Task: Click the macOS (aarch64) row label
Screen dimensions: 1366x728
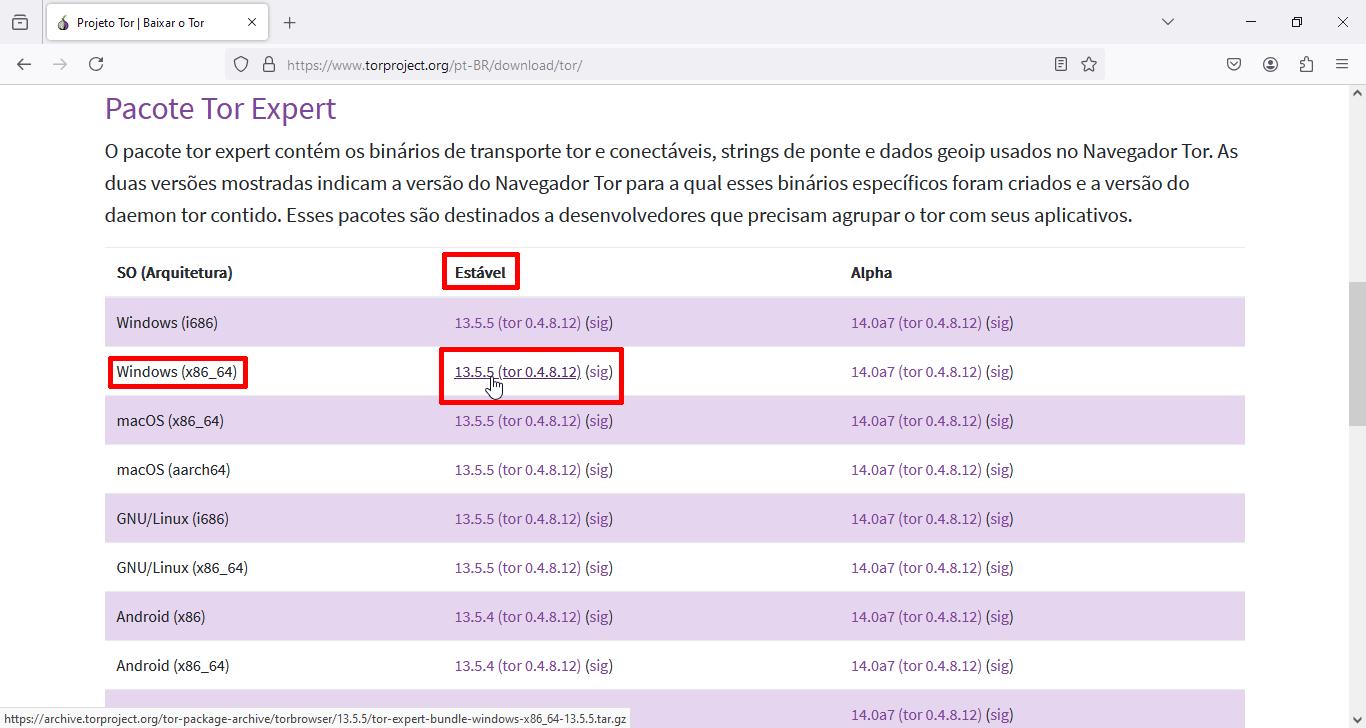Action: pyautogui.click(x=173, y=470)
